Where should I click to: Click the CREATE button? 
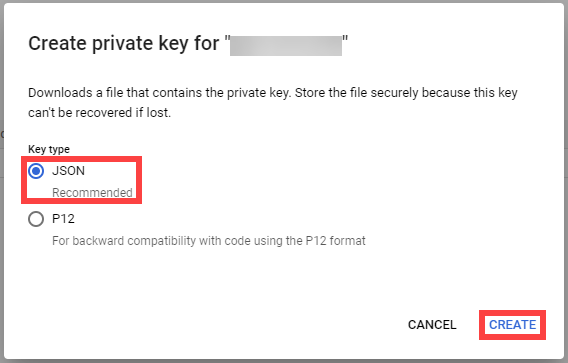click(x=512, y=325)
